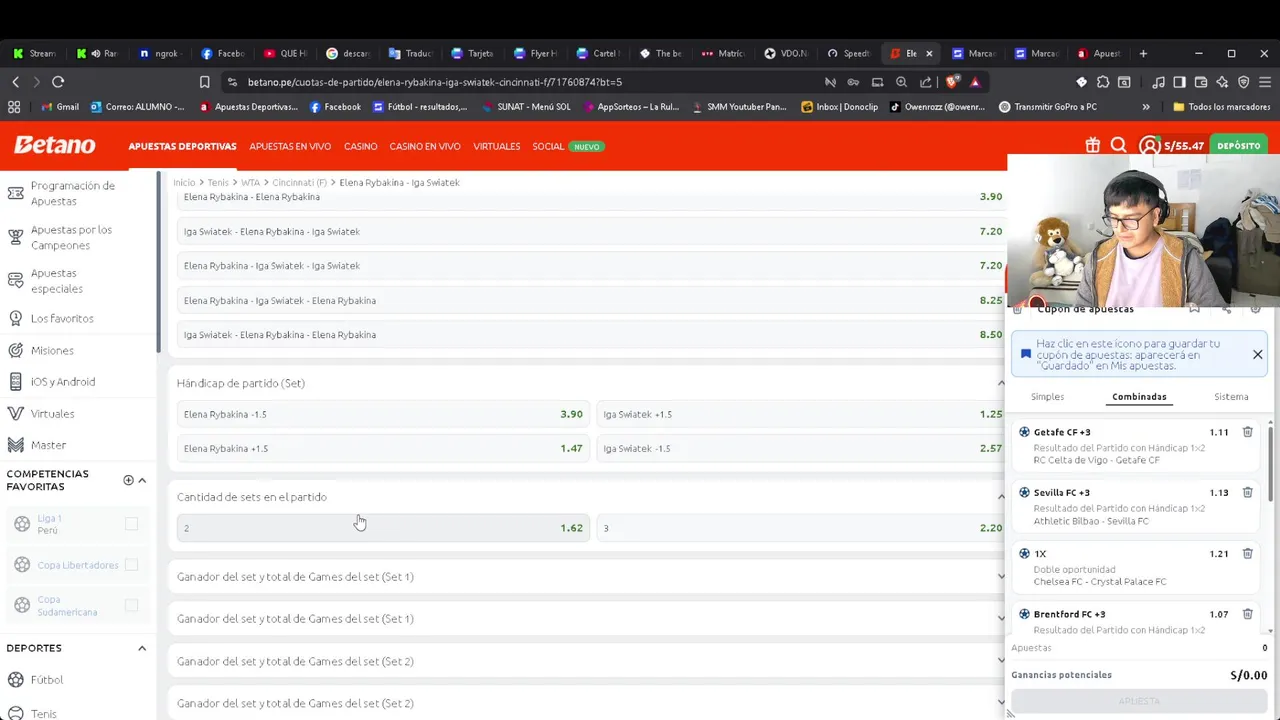This screenshot has width=1280, height=720.
Task: Click the Fútbol ball icon in Deportes
Action: click(15, 680)
